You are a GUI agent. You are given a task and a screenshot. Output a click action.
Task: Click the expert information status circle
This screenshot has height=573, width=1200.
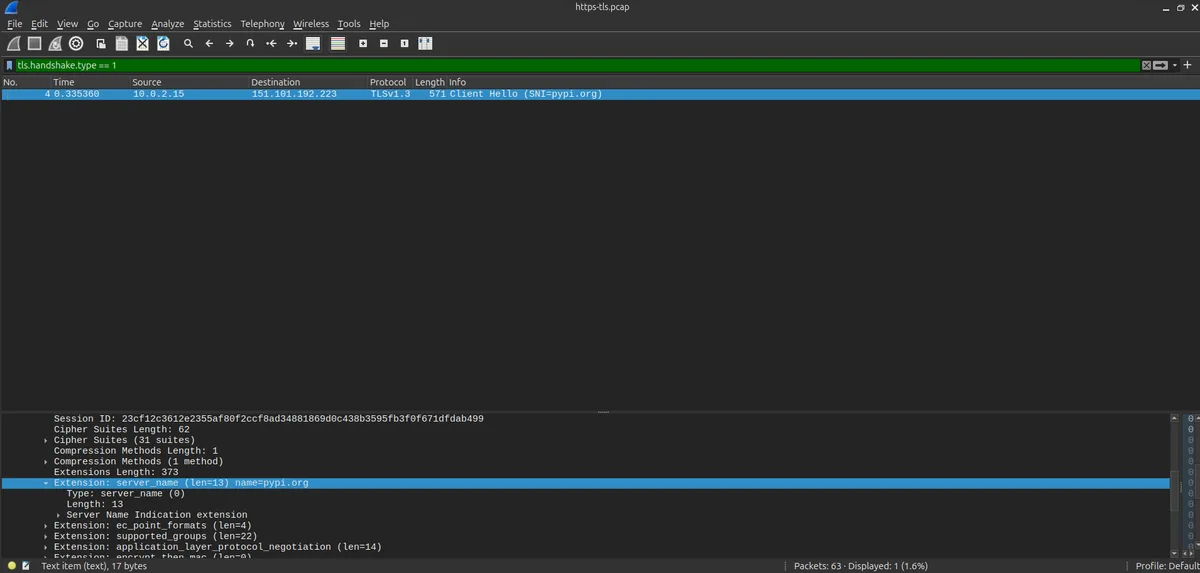(12, 566)
